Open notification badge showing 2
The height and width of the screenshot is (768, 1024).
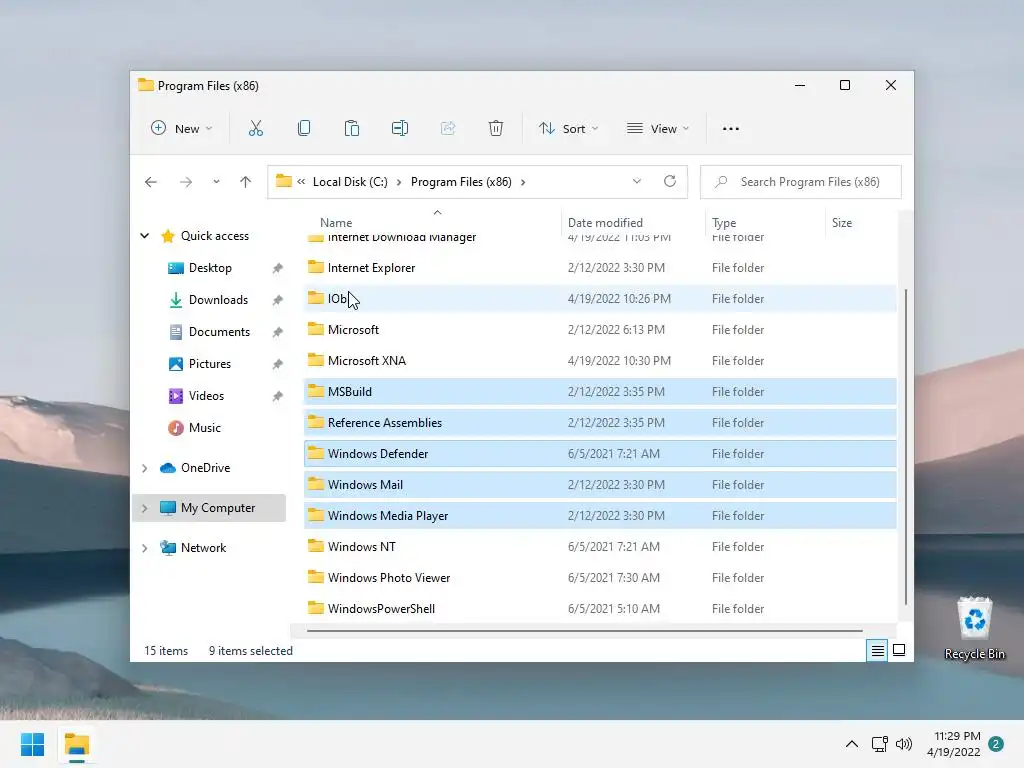point(996,744)
